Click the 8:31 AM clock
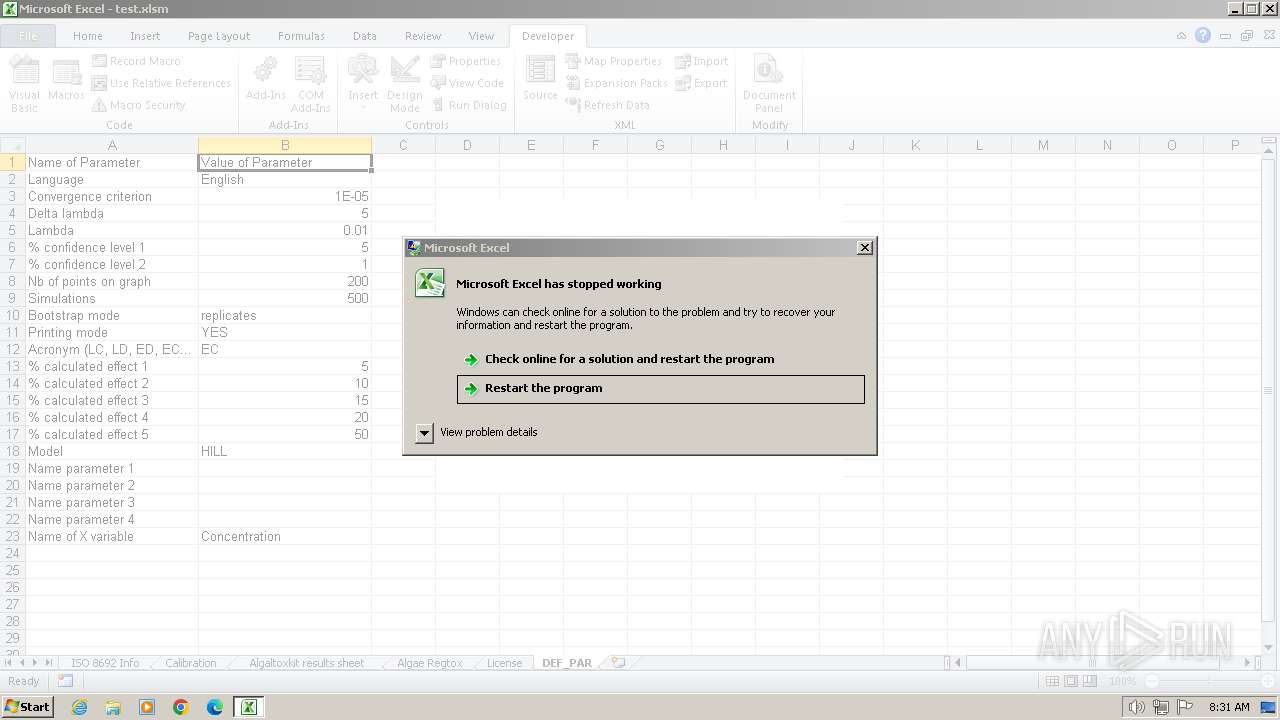 click(1229, 707)
